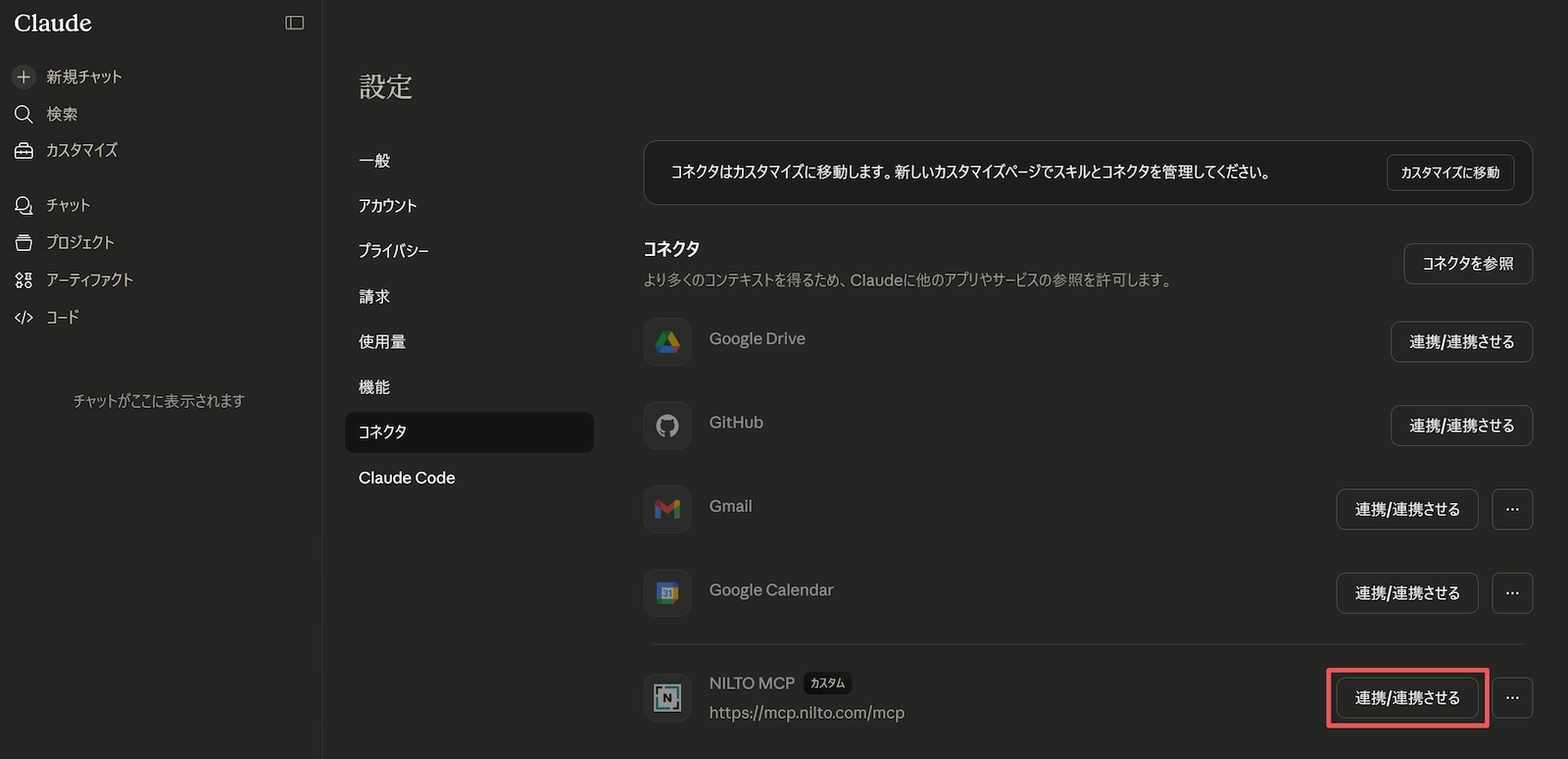
Task: Open the more options menu for Gmail
Action: tap(1512, 509)
